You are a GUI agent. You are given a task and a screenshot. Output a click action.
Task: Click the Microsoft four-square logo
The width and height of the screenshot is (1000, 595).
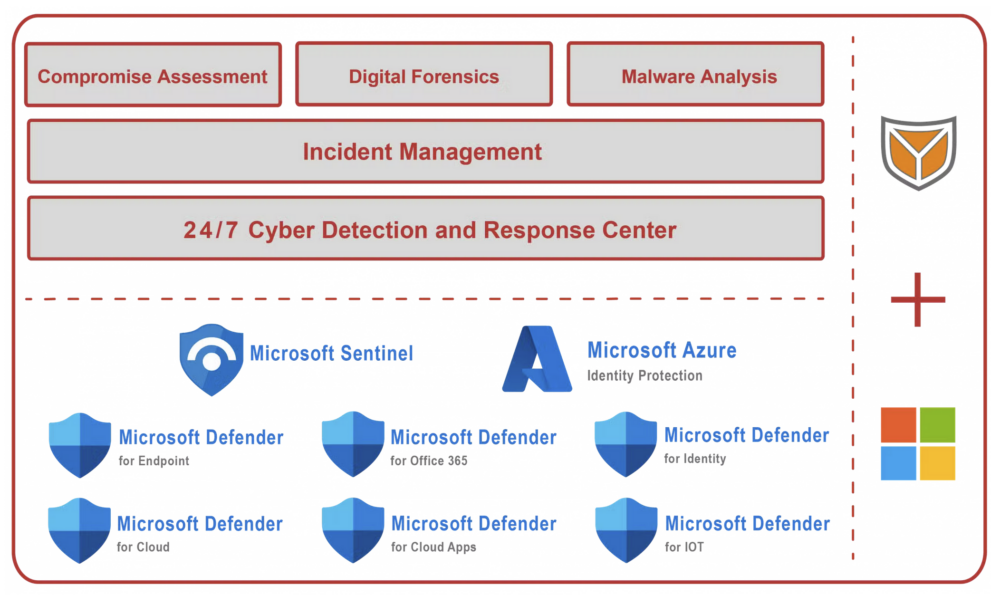[x=918, y=444]
